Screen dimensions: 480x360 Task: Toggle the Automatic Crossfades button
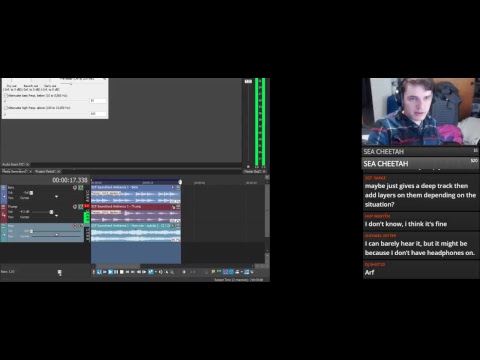point(231,272)
